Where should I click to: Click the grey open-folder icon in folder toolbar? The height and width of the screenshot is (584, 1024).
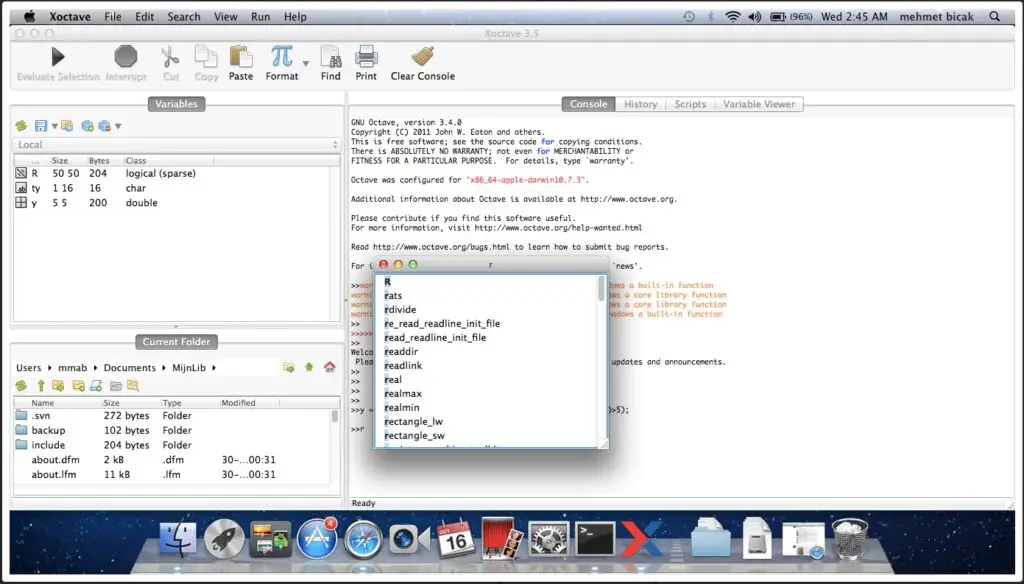pos(116,385)
